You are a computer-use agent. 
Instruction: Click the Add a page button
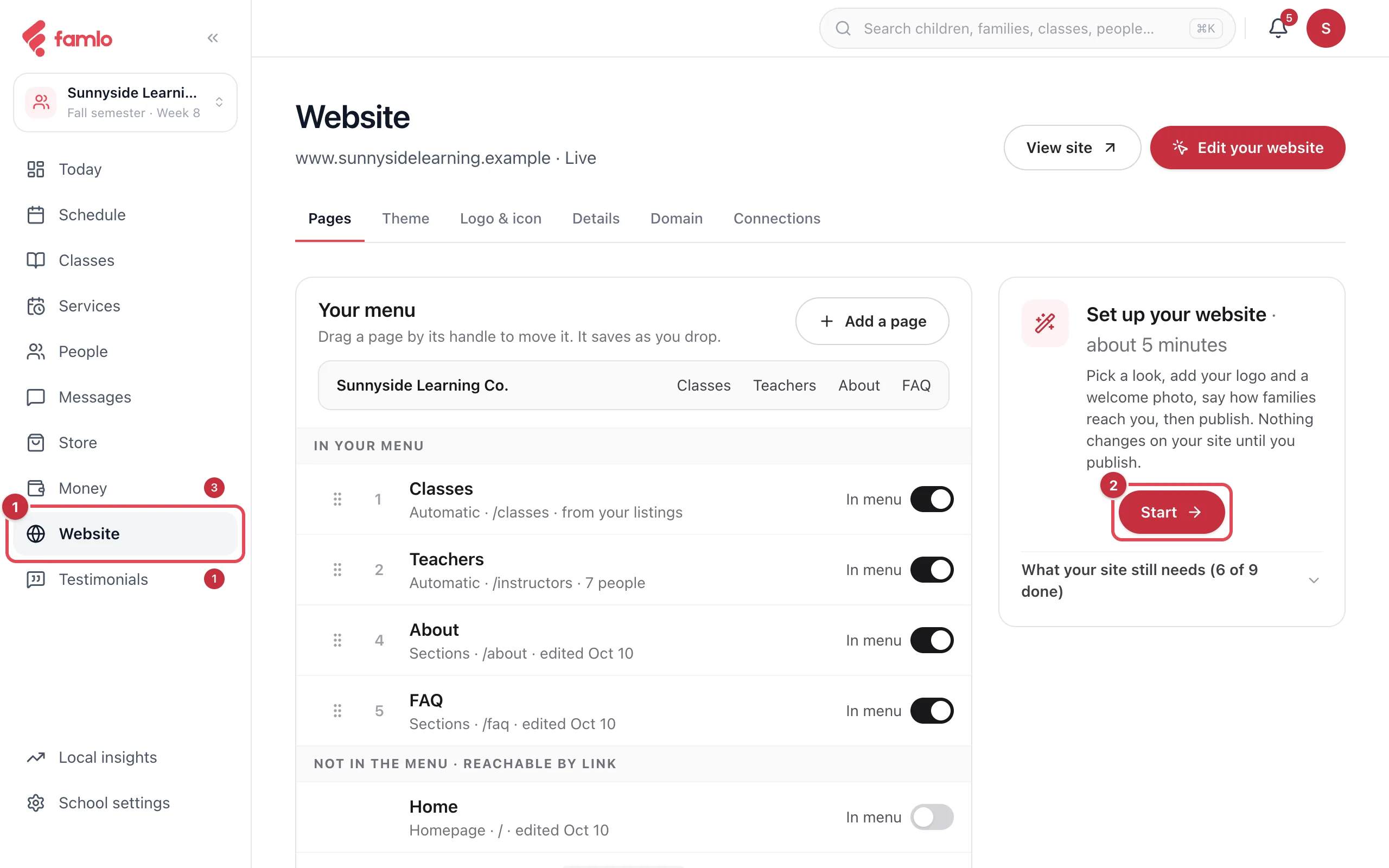tap(872, 321)
